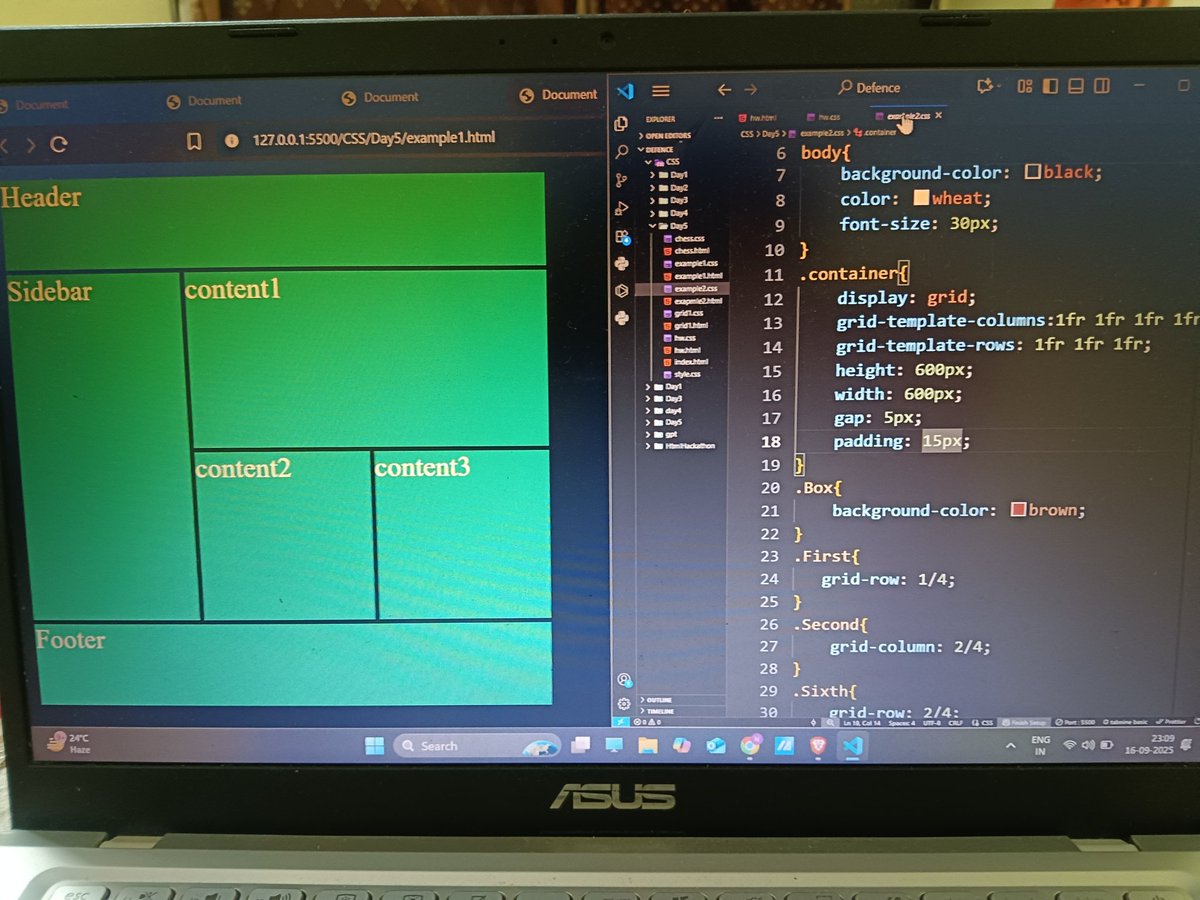Open Source Control view in activity bar
Screen dimensions: 1200x900
[x=621, y=180]
